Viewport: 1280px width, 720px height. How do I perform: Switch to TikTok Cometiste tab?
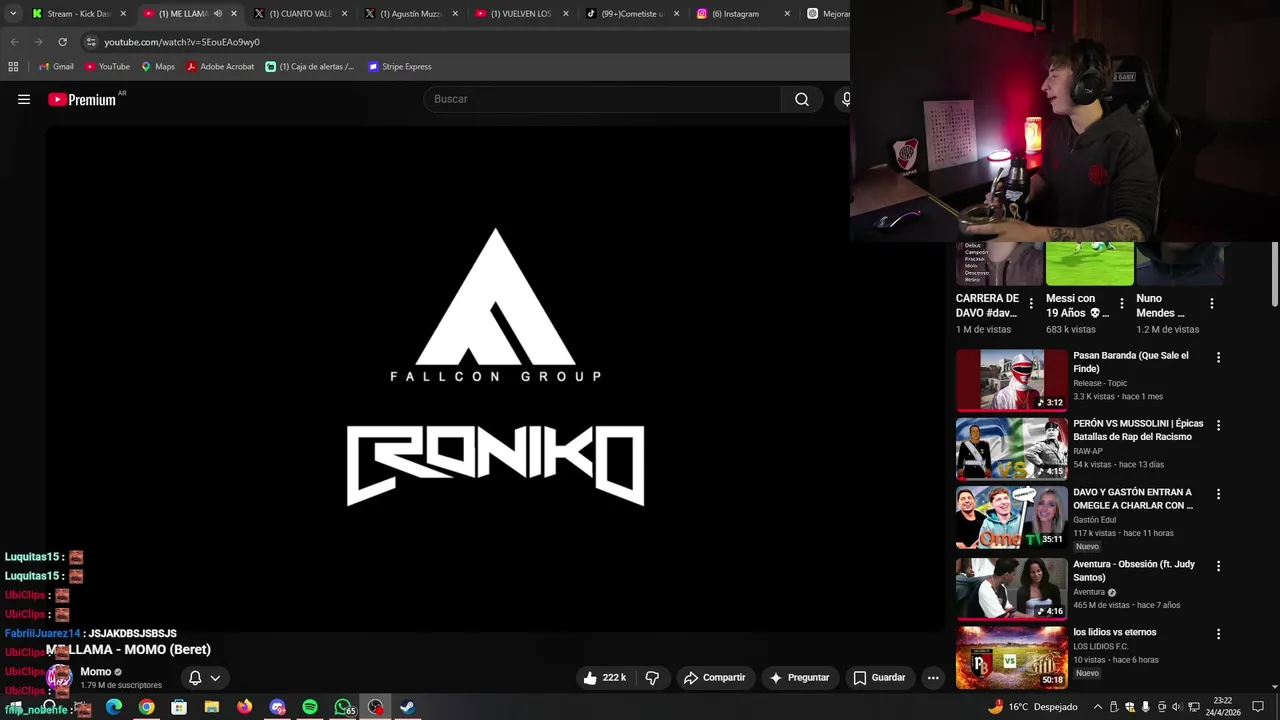pos(632,14)
